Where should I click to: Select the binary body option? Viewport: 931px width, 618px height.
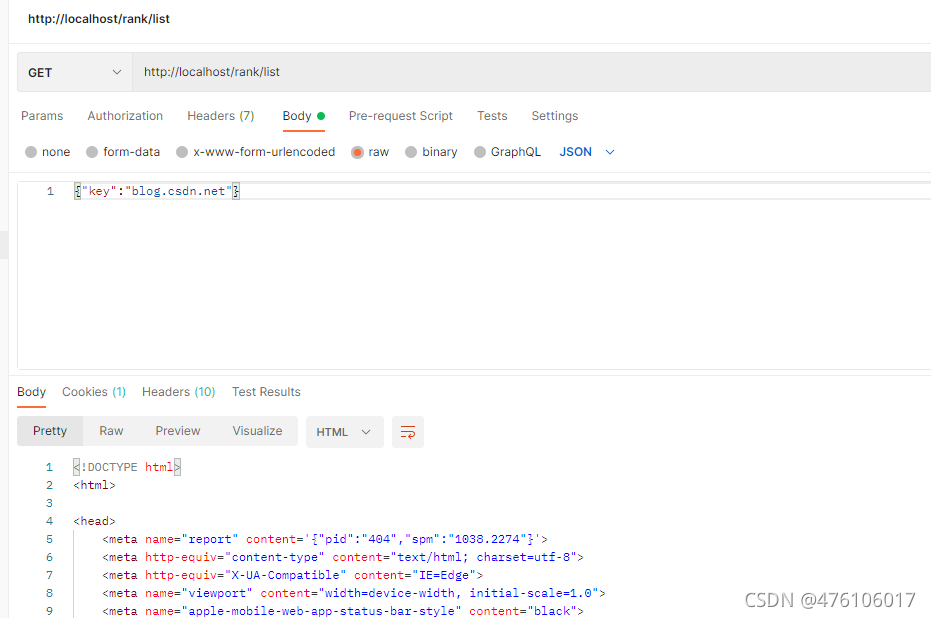(x=411, y=152)
